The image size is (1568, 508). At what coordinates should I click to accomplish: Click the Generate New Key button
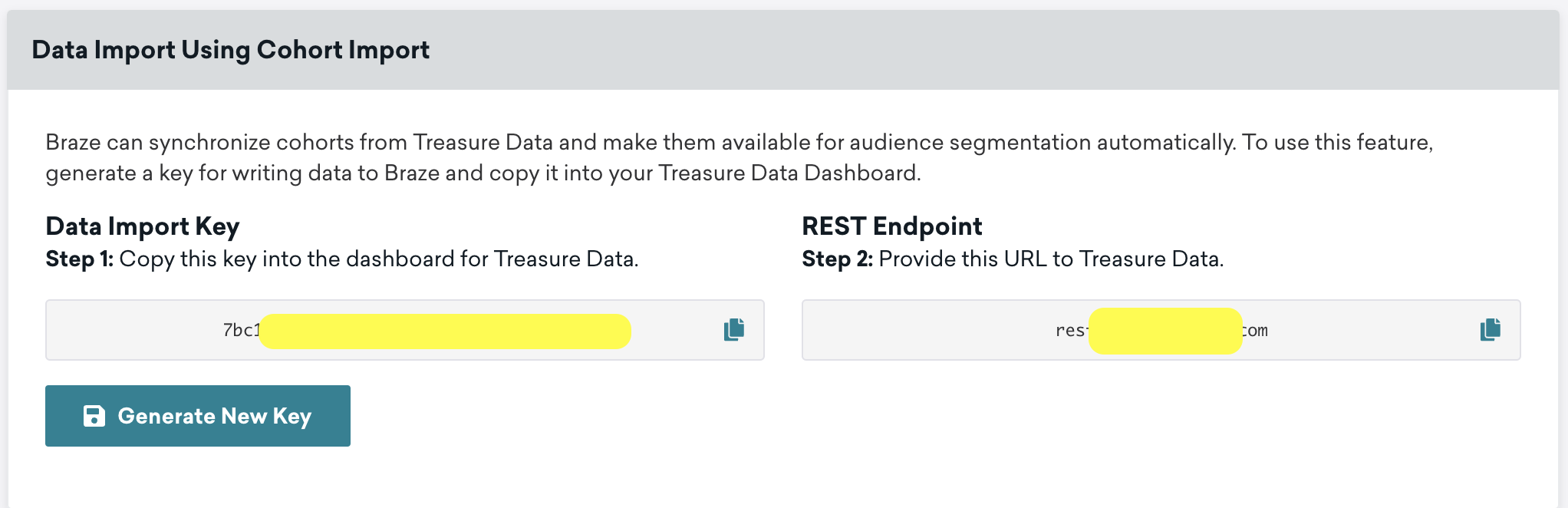pyautogui.click(x=198, y=416)
